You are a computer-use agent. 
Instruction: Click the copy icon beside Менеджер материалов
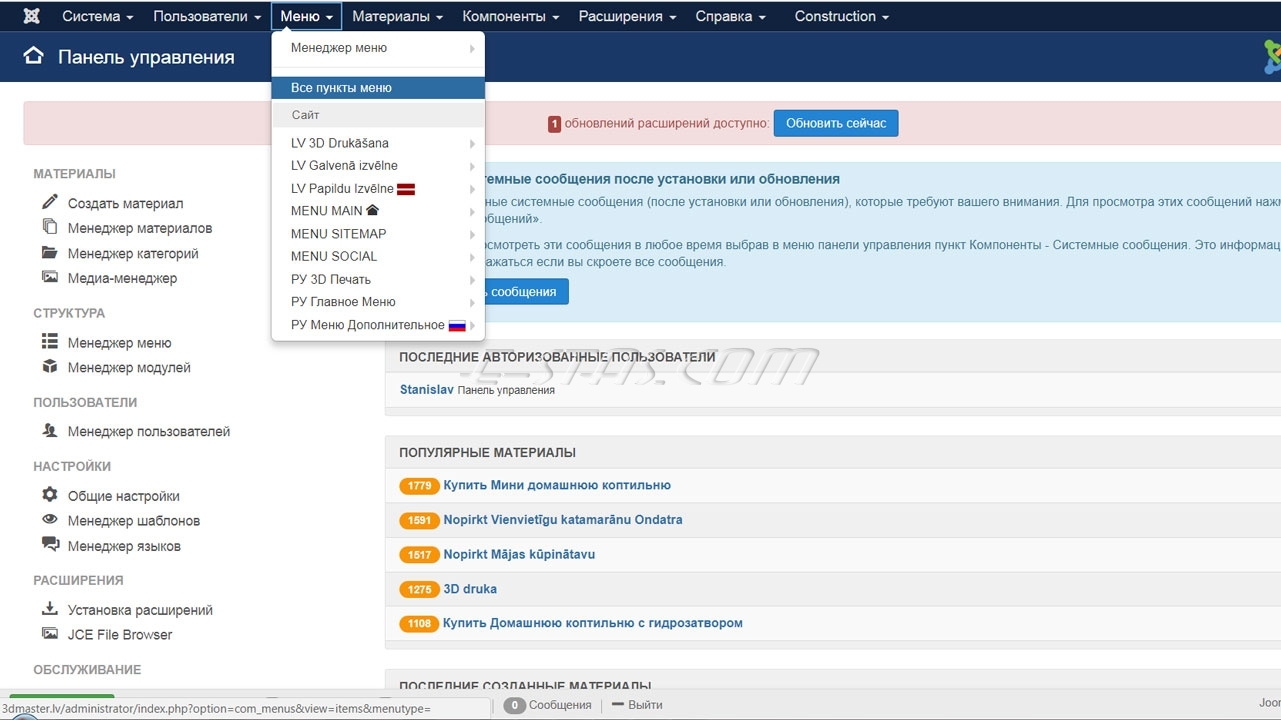click(50, 227)
